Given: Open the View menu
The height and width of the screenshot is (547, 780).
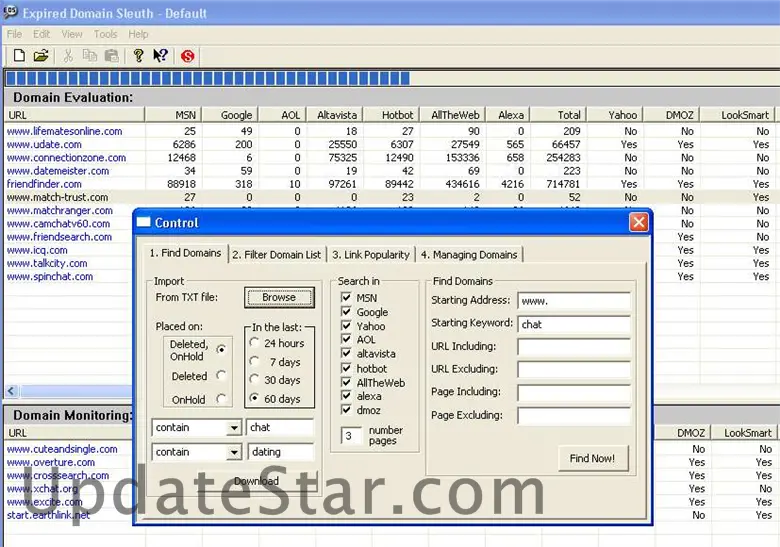Looking at the screenshot, I should click(72, 34).
